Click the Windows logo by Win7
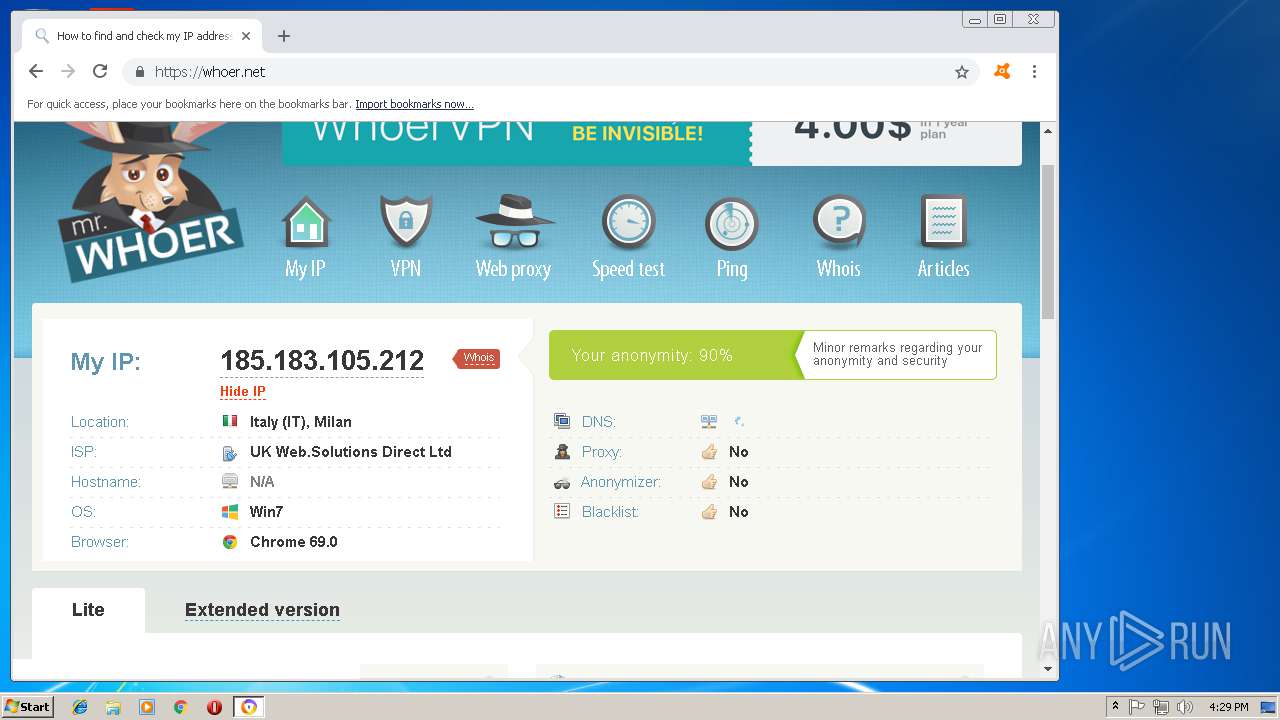This screenshot has width=1280, height=720. tap(230, 512)
